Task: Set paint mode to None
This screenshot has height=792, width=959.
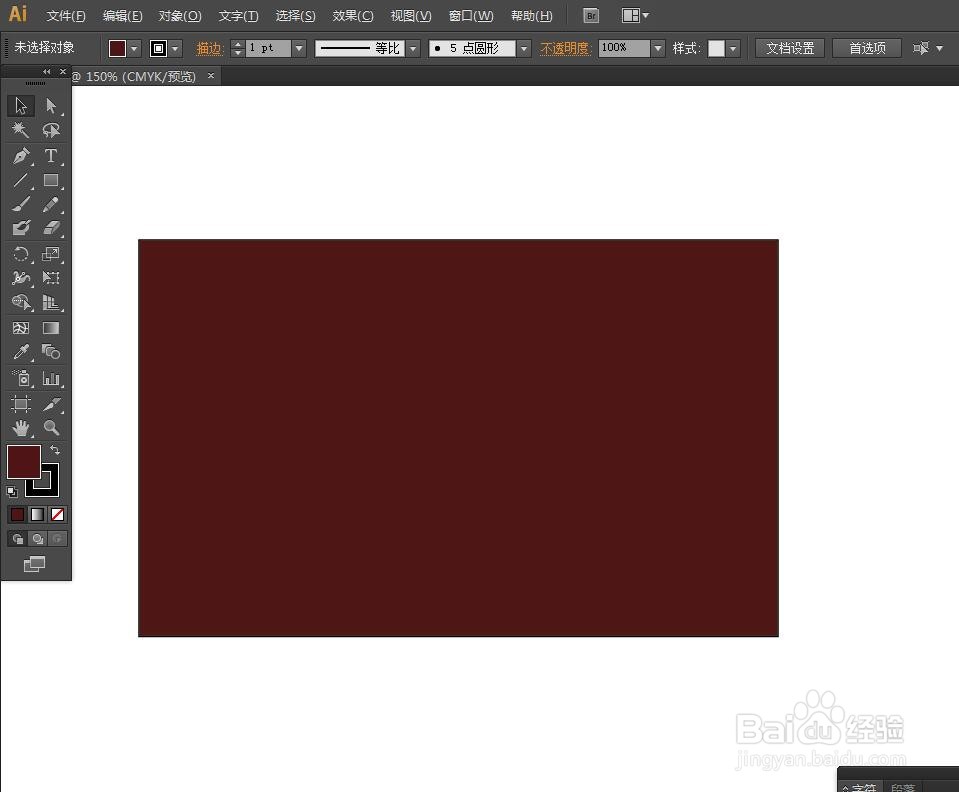Action: click(x=57, y=515)
